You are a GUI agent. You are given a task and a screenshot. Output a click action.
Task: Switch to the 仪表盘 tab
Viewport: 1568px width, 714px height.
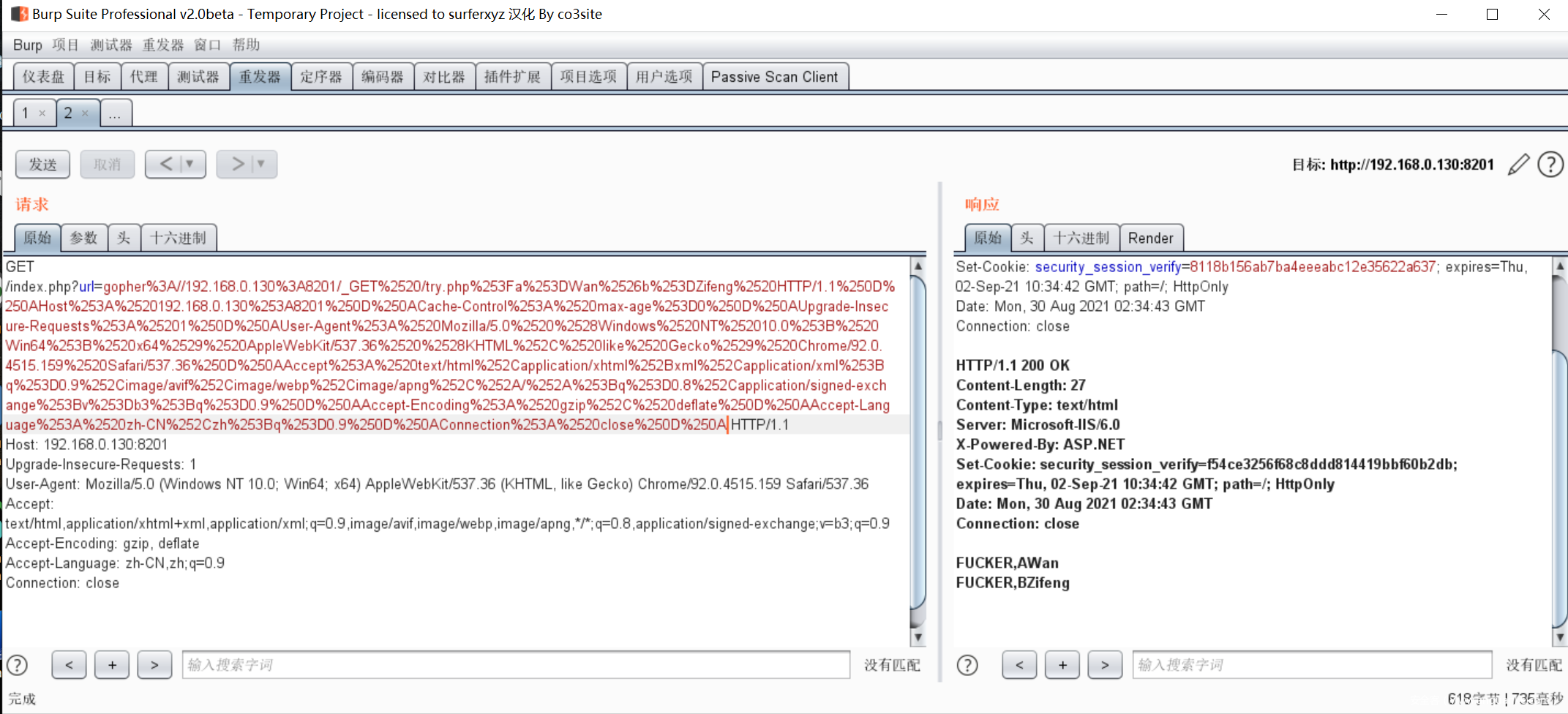tap(43, 77)
